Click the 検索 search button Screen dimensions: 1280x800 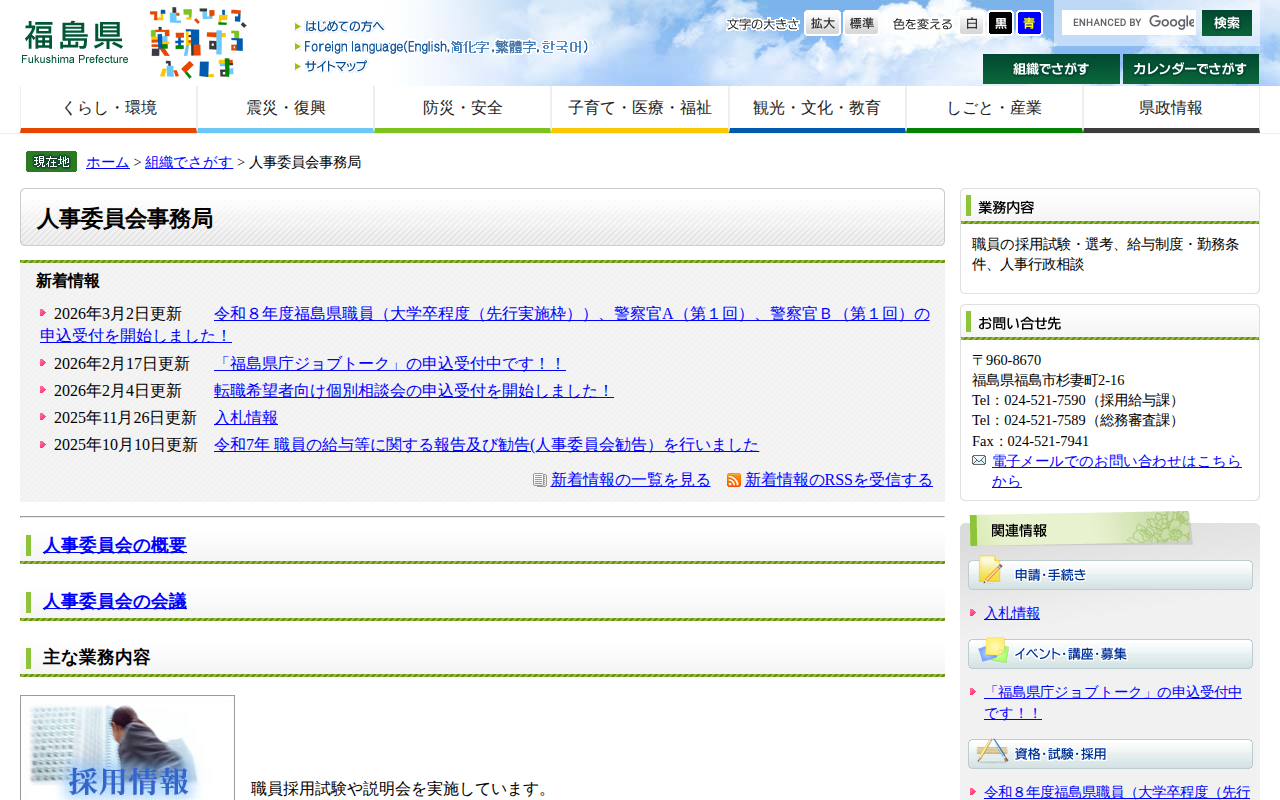(x=1226, y=22)
